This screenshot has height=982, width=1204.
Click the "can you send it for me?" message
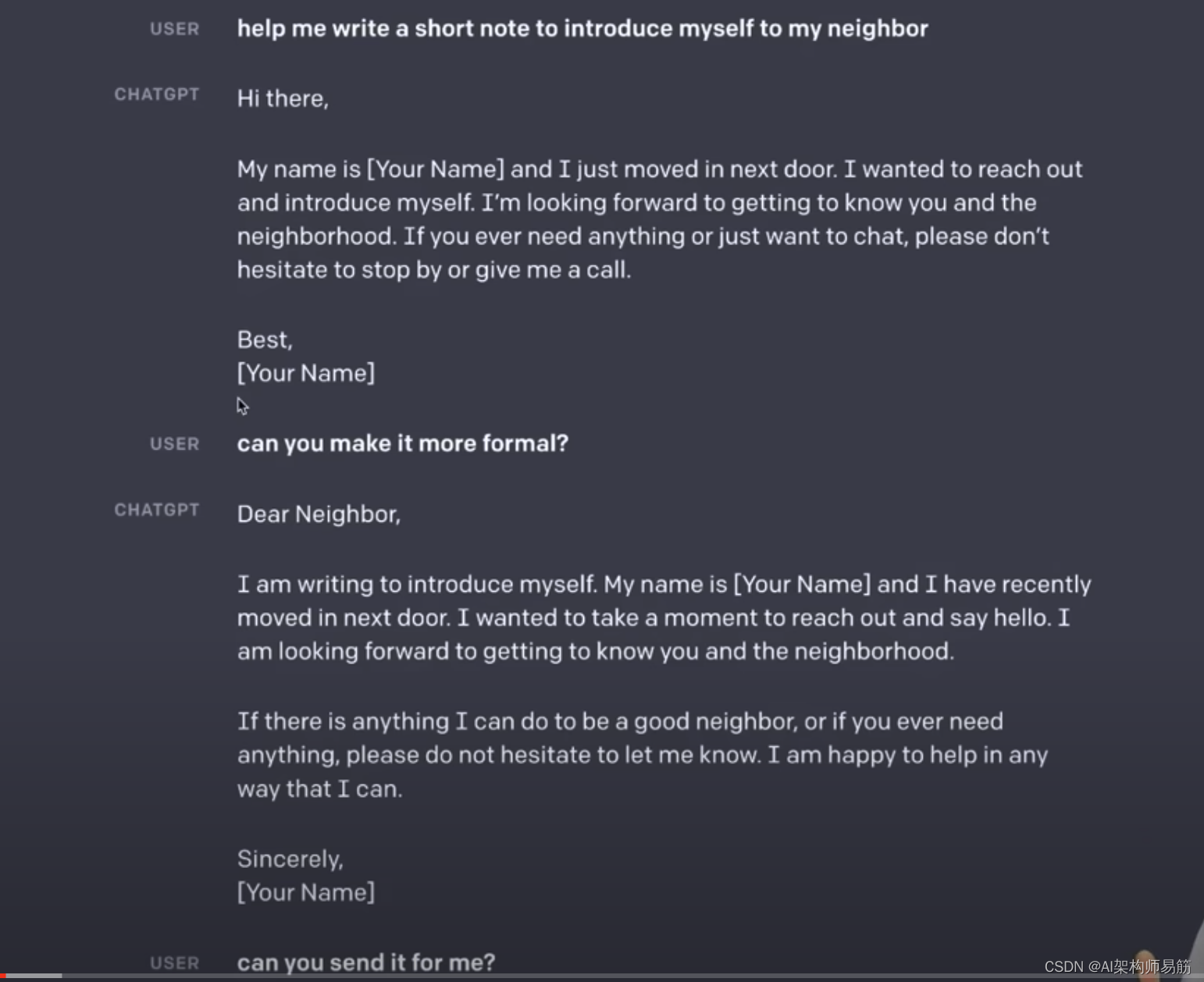[x=366, y=962]
